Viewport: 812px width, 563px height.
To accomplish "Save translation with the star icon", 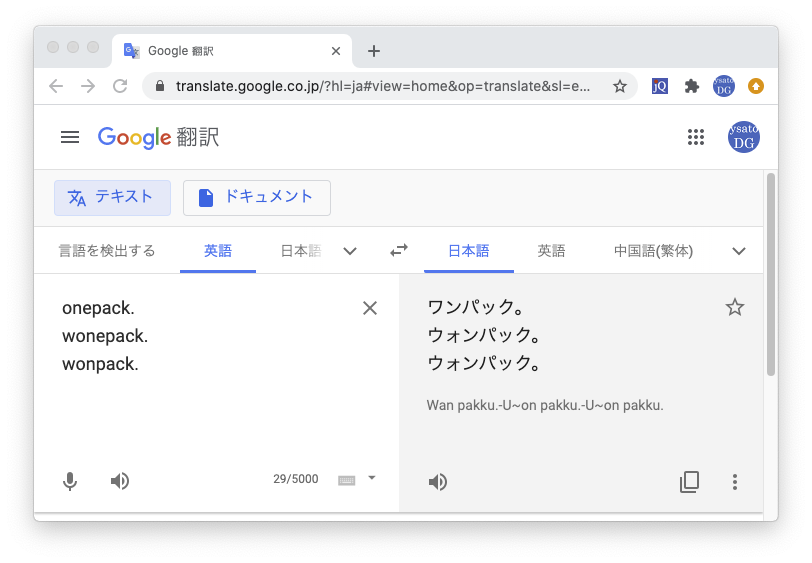I will click(735, 307).
